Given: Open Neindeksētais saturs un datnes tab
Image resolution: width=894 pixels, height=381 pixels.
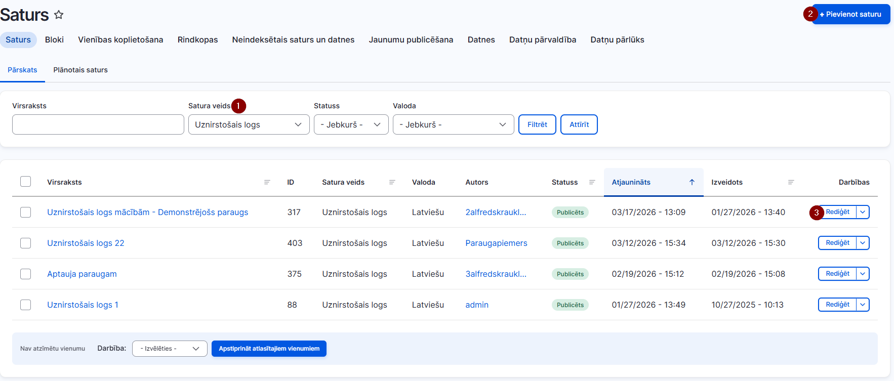Looking at the screenshot, I should point(293,40).
